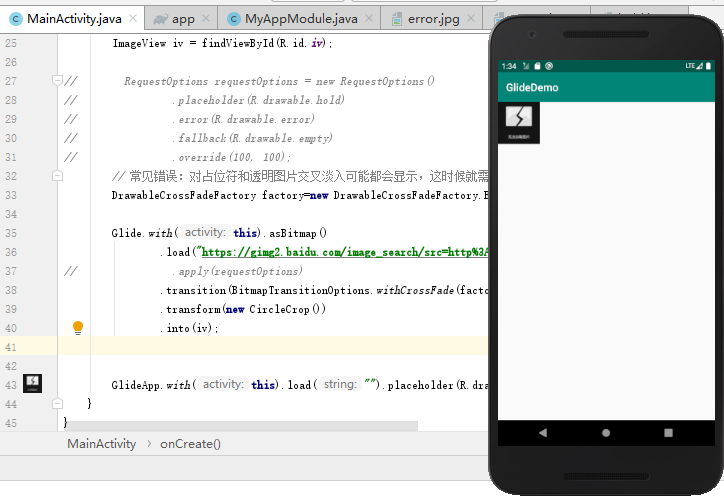
Task: Switch to the MainActivity.java tab
Action: pyautogui.click(x=73, y=19)
